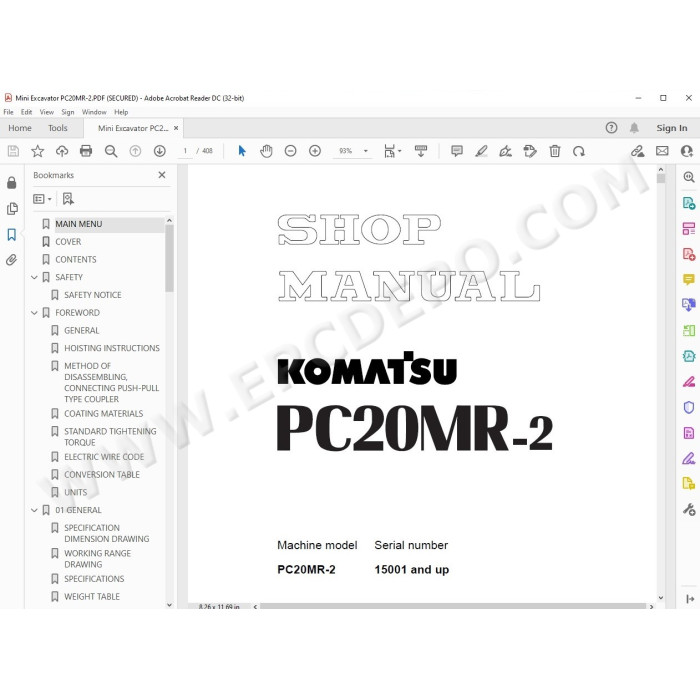This screenshot has height=700, width=700.
Task: Click the page number input field
Action: coord(185,151)
